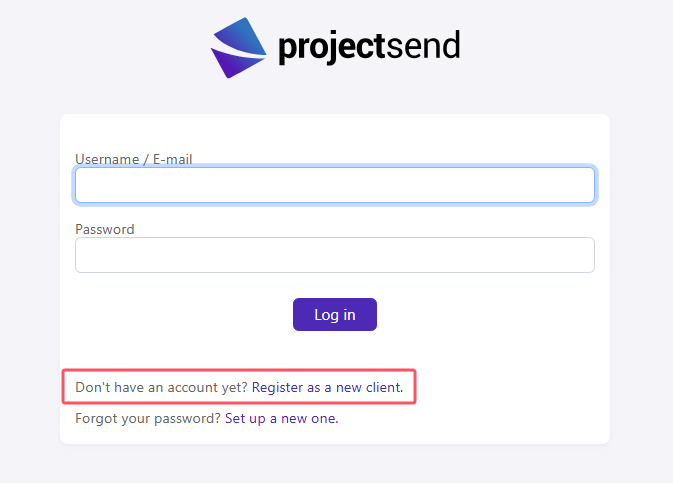The height and width of the screenshot is (483, 673).
Task: Click the words "new one" in reset link
Action: [x=309, y=419]
